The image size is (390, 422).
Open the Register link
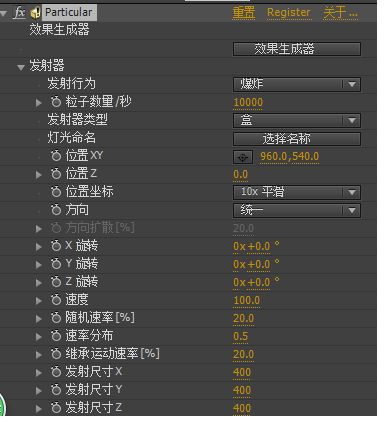tap(289, 13)
